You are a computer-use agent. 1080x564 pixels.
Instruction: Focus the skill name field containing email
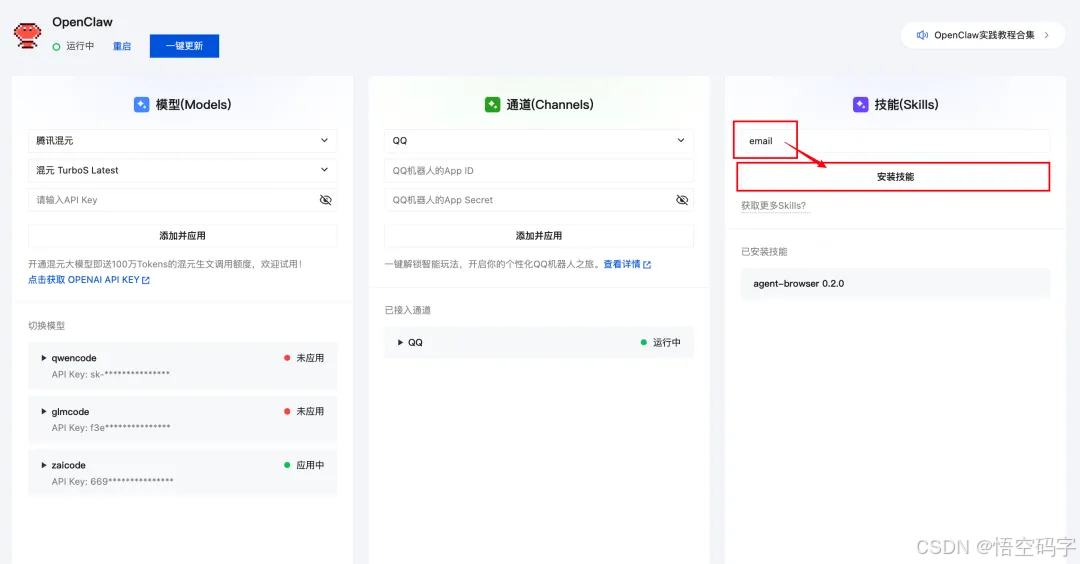(x=894, y=141)
